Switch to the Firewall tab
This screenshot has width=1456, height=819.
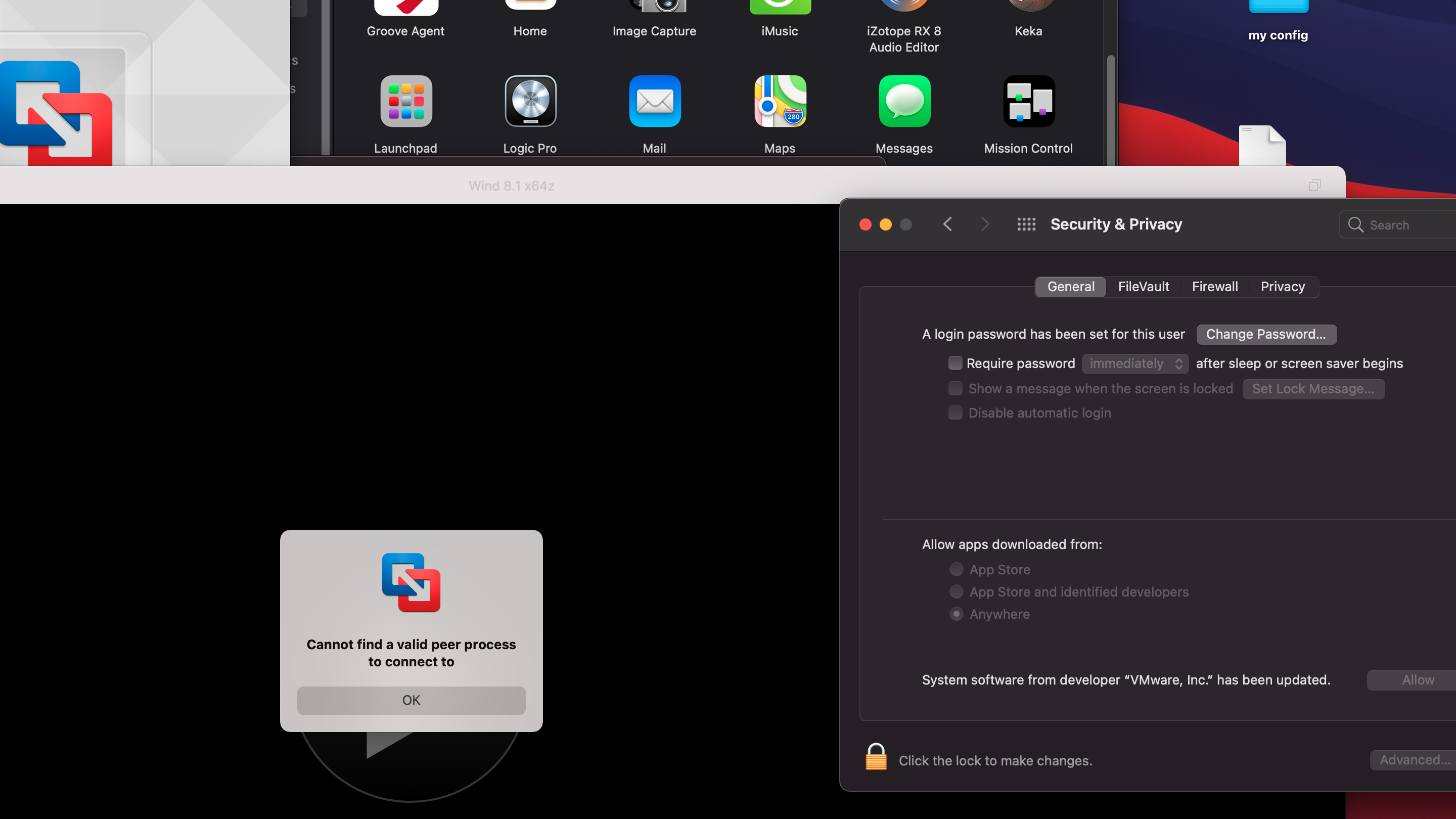(1215, 287)
